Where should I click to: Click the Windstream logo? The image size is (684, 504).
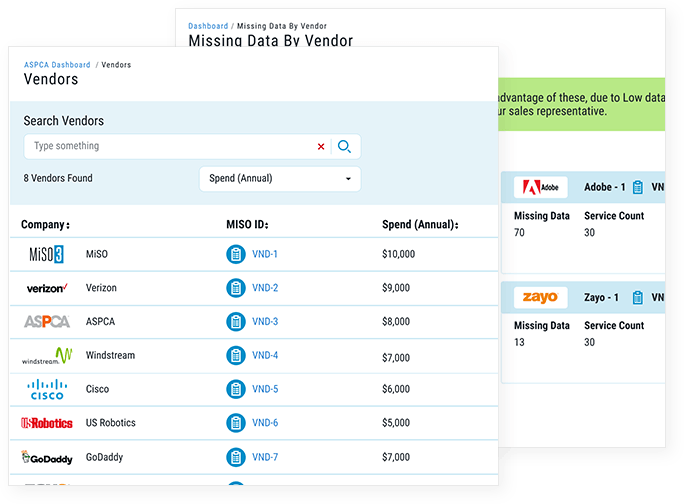pos(47,356)
